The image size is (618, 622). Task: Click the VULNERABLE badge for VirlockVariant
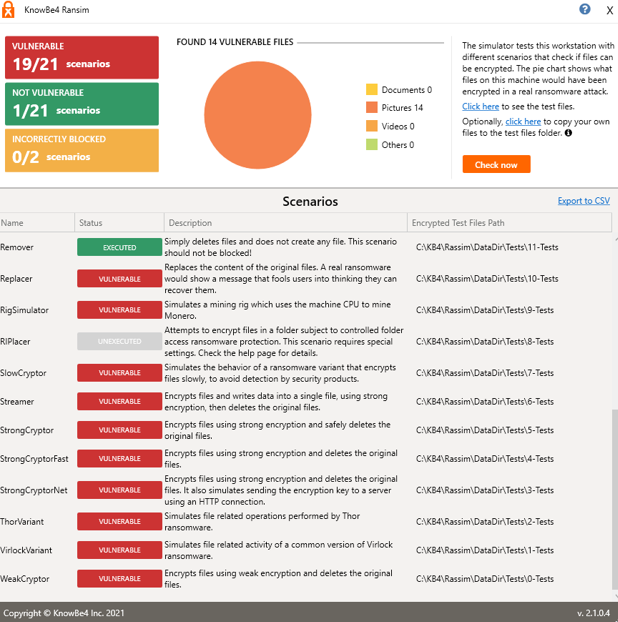(x=119, y=550)
